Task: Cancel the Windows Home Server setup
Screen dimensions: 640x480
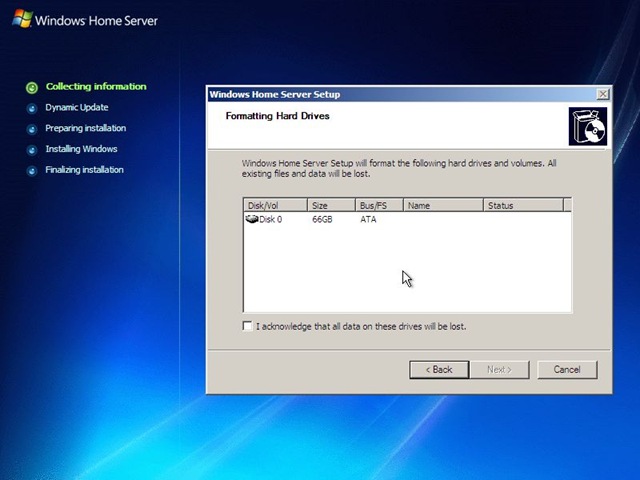Action: [567, 370]
